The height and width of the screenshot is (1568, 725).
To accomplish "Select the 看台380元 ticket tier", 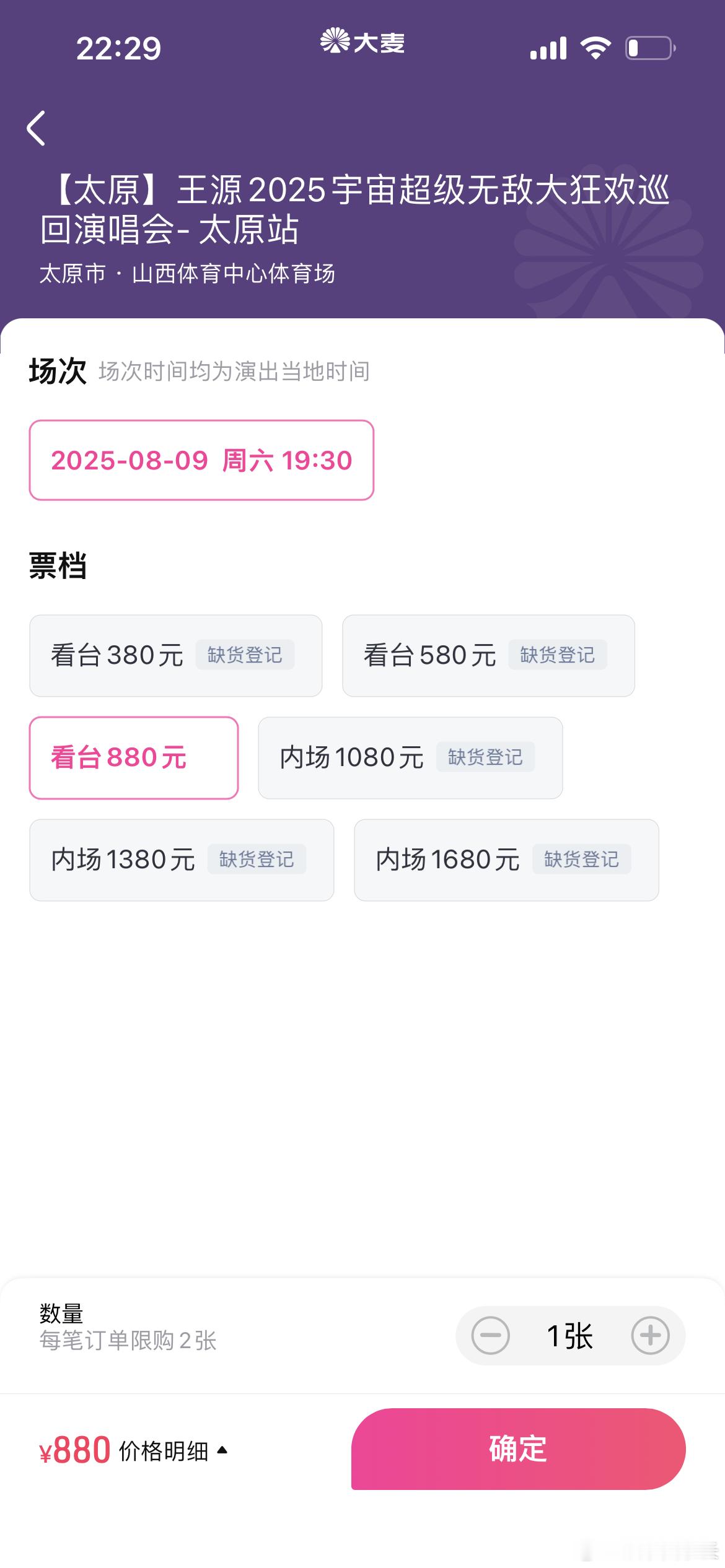I will point(176,656).
